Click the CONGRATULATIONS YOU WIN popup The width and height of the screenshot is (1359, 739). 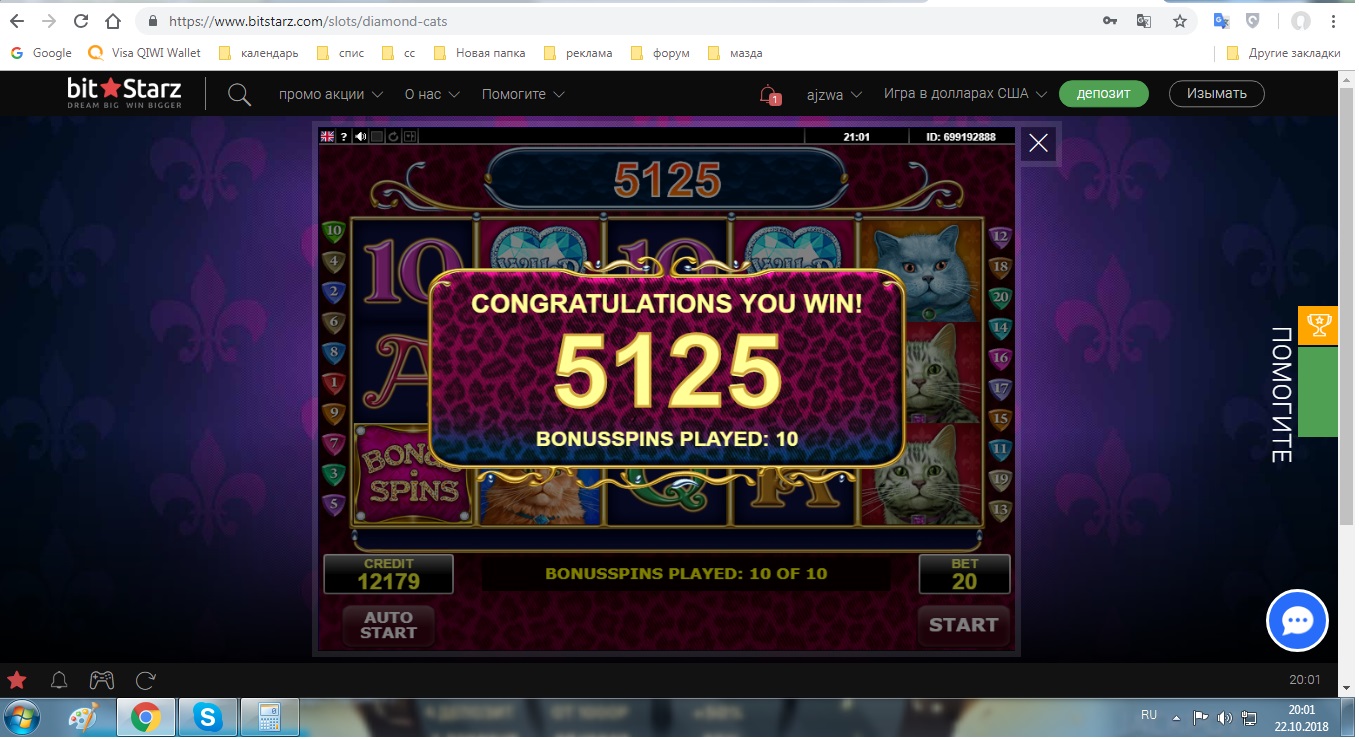[x=667, y=369]
